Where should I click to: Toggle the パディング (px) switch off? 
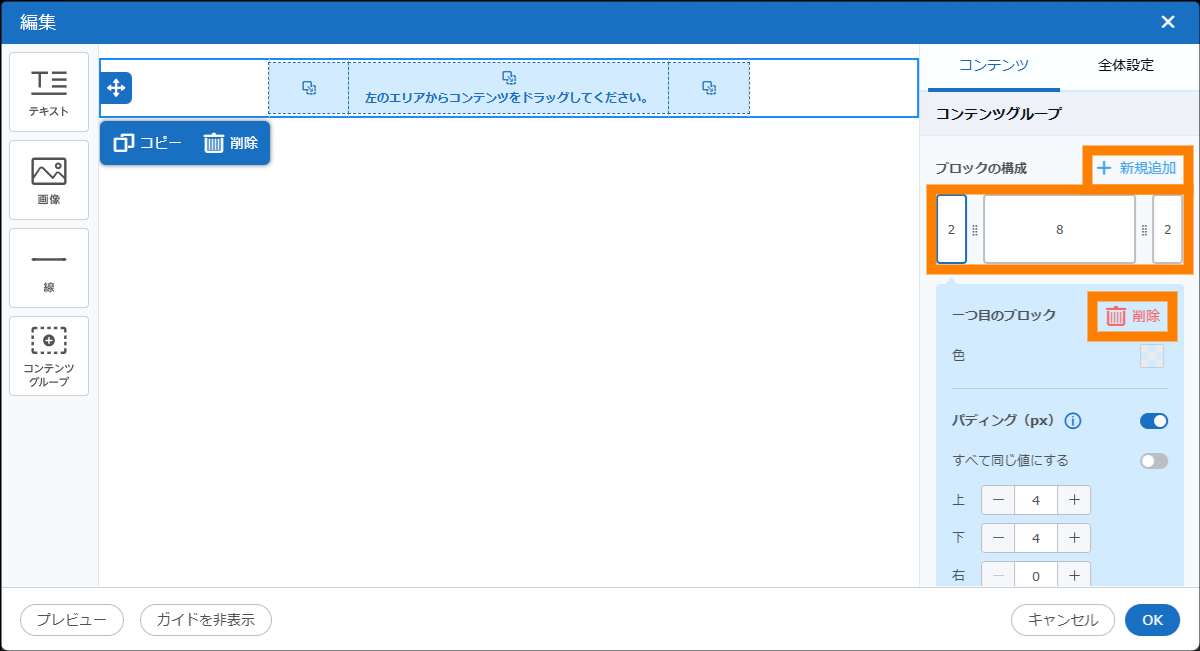pos(1153,421)
